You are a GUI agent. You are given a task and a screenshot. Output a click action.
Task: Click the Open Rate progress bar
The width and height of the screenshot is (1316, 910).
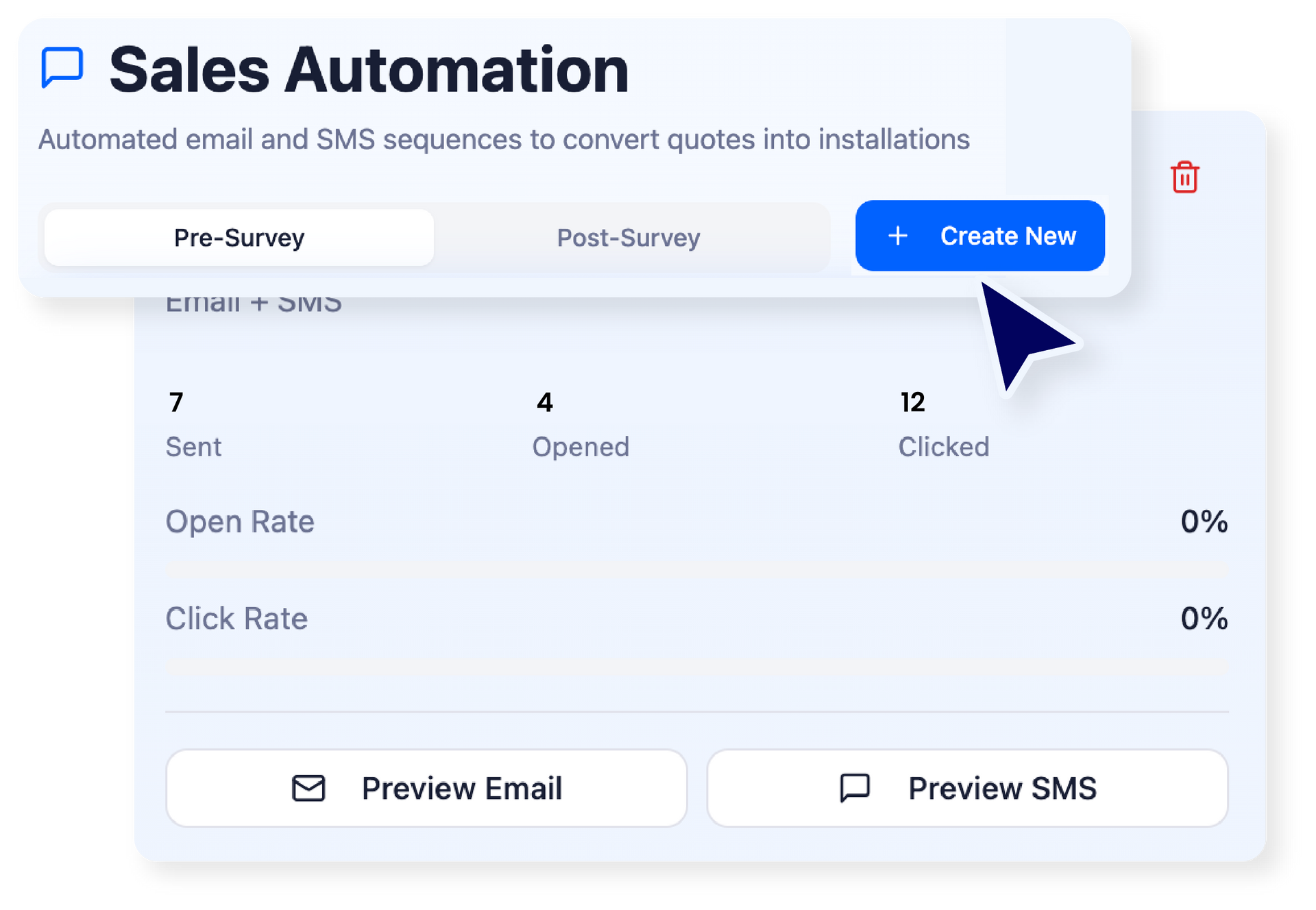[x=697, y=570]
